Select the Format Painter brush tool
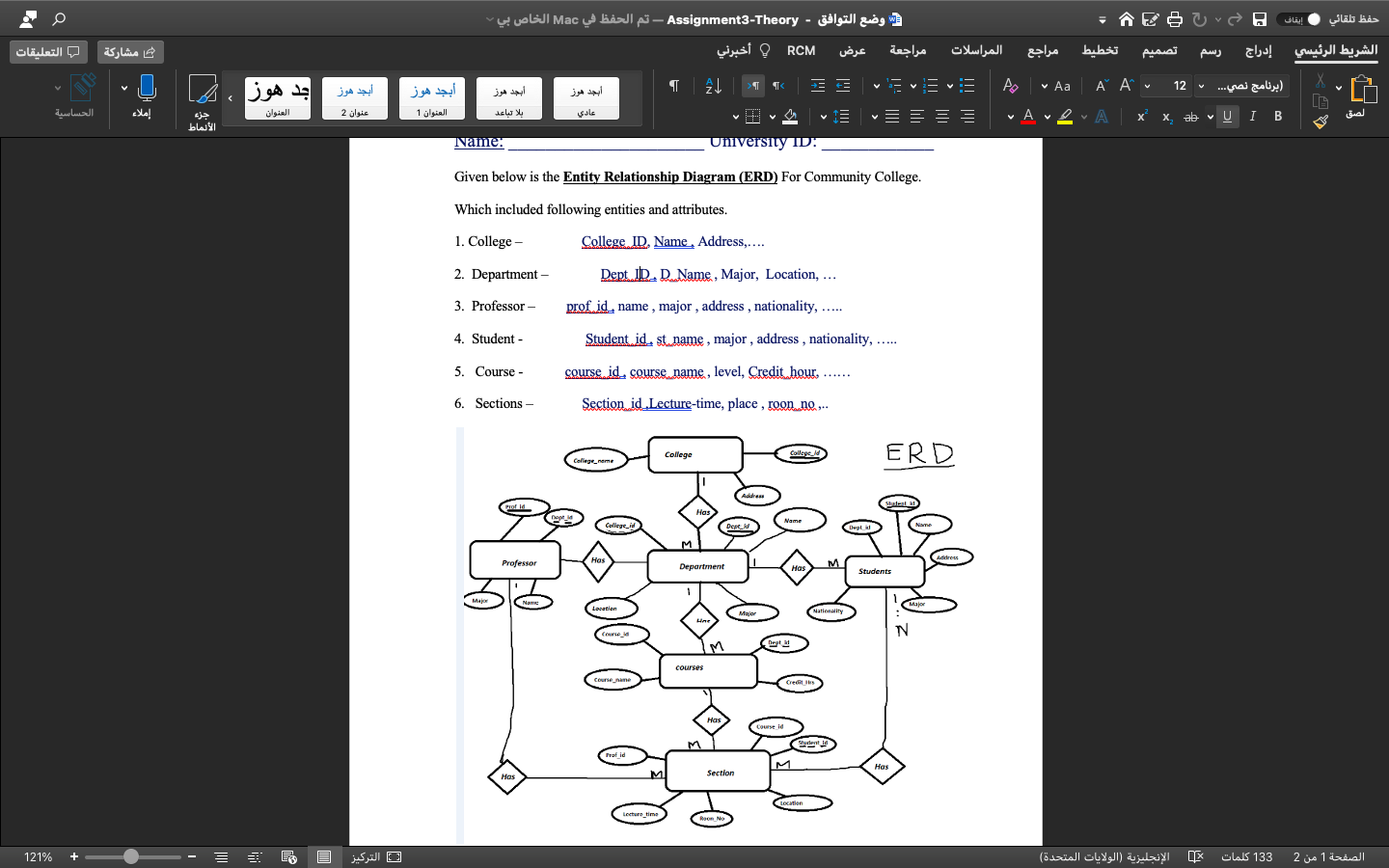The height and width of the screenshot is (868, 1389). pos(1321,122)
